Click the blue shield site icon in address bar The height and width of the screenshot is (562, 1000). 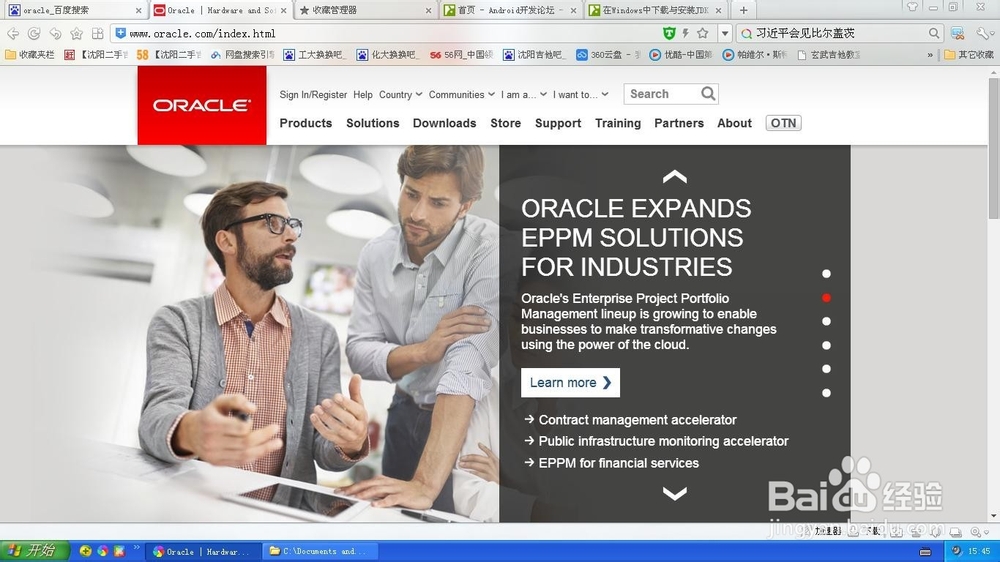[x=121, y=33]
